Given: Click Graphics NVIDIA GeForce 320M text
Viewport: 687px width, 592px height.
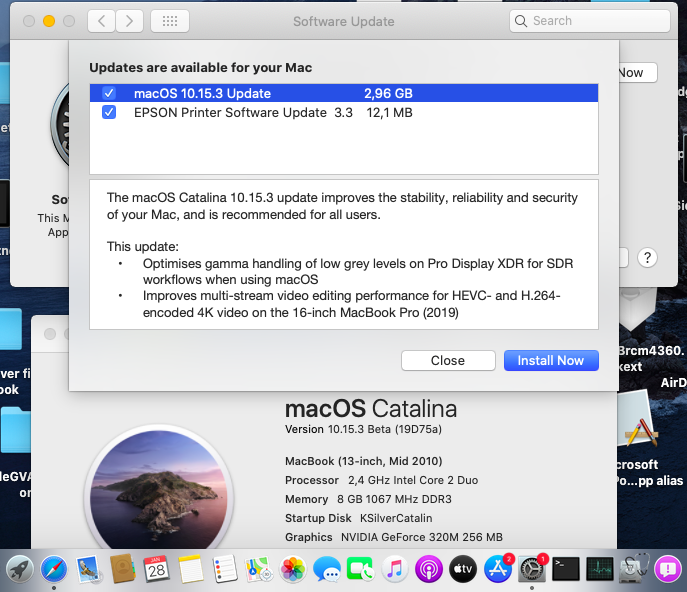Looking at the screenshot, I should [x=394, y=537].
